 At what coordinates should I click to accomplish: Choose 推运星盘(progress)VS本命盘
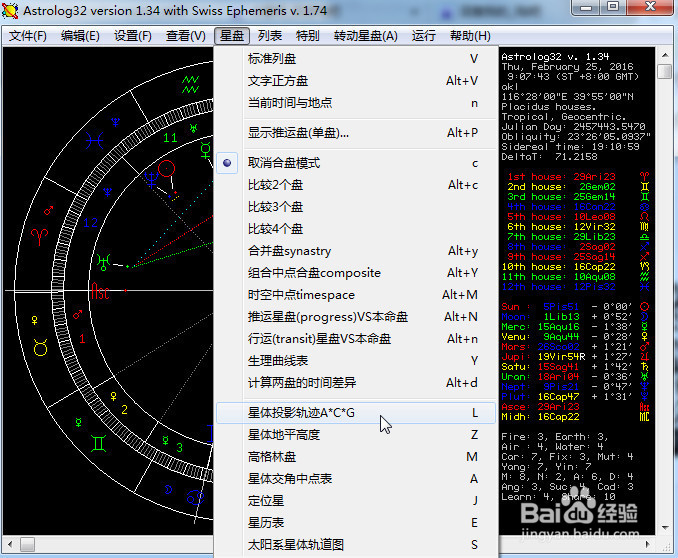[356, 317]
